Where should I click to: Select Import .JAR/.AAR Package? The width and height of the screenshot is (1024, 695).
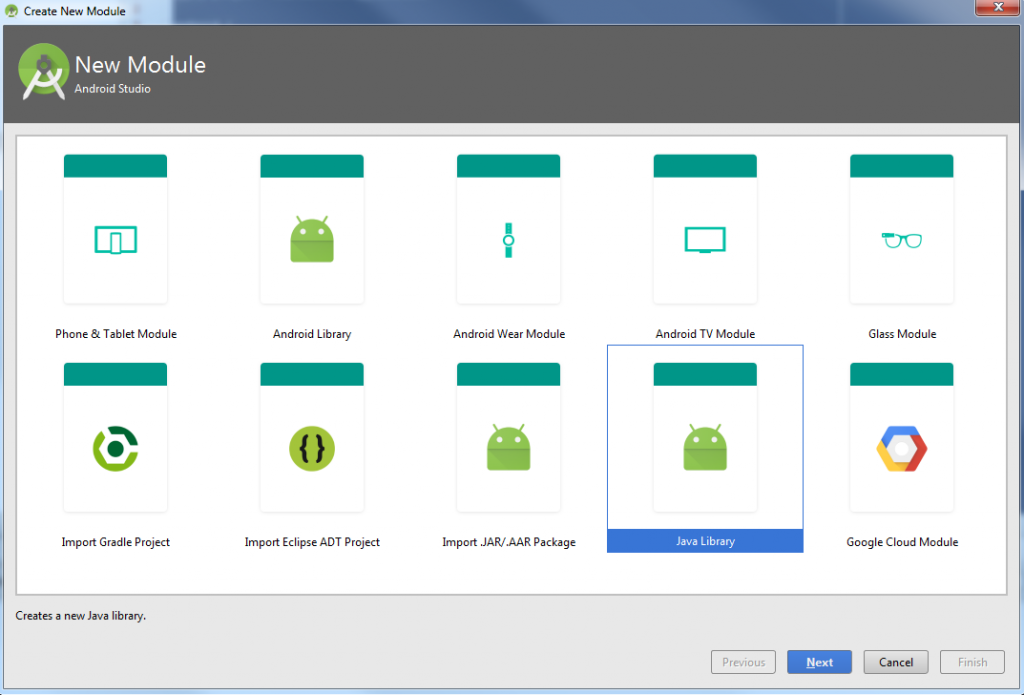pos(508,437)
